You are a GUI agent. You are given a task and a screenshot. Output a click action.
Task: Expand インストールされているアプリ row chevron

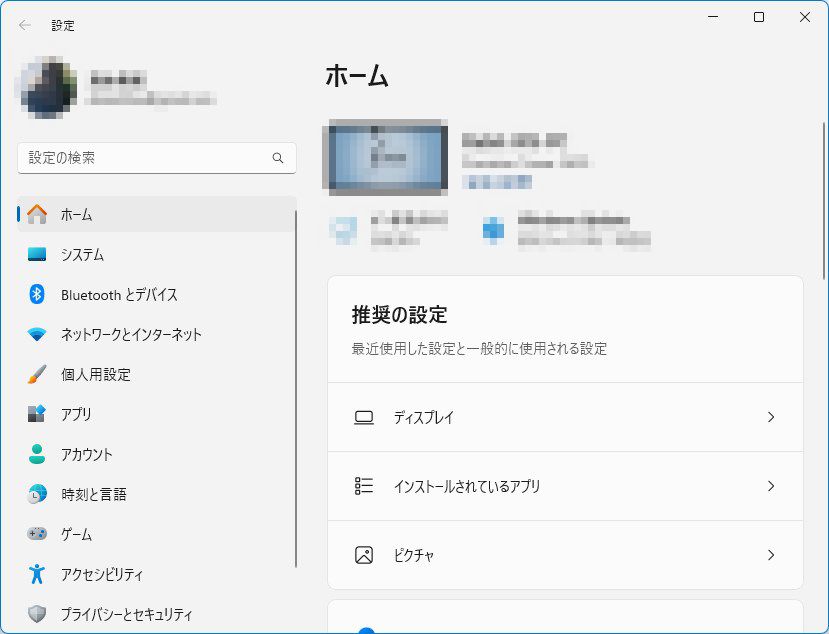coord(771,486)
